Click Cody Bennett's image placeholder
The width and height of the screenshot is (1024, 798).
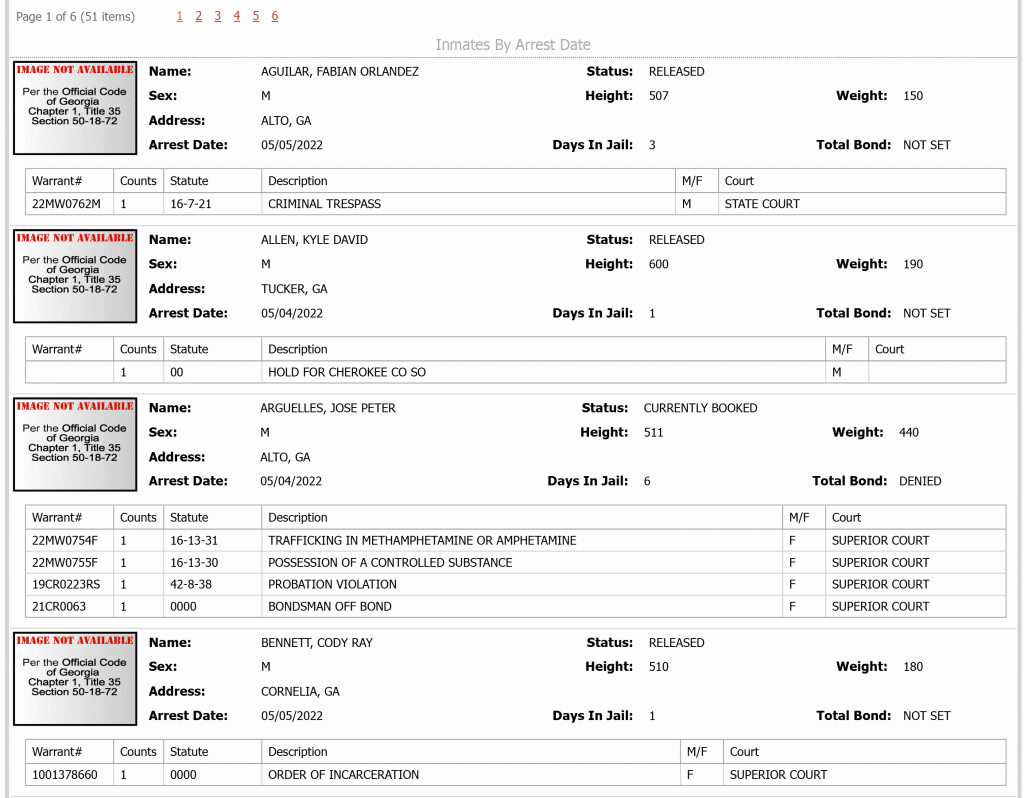75,678
